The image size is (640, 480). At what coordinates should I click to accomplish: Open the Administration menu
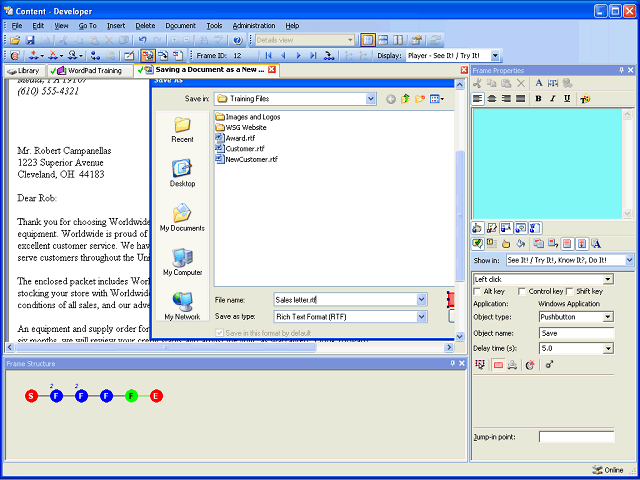[x=254, y=25]
